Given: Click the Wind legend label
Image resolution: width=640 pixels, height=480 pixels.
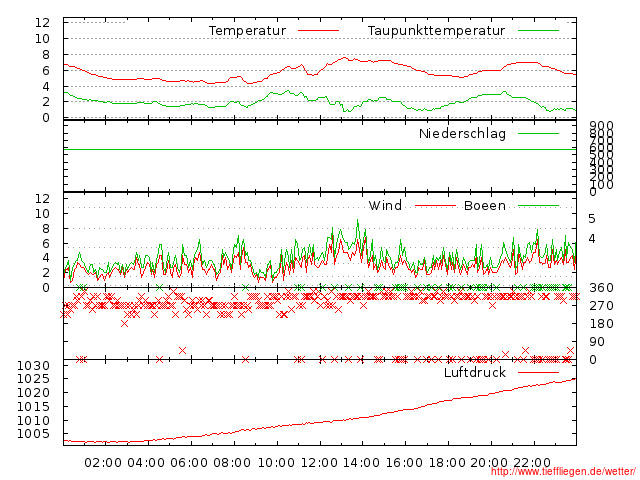Looking at the screenshot, I should [385, 205].
